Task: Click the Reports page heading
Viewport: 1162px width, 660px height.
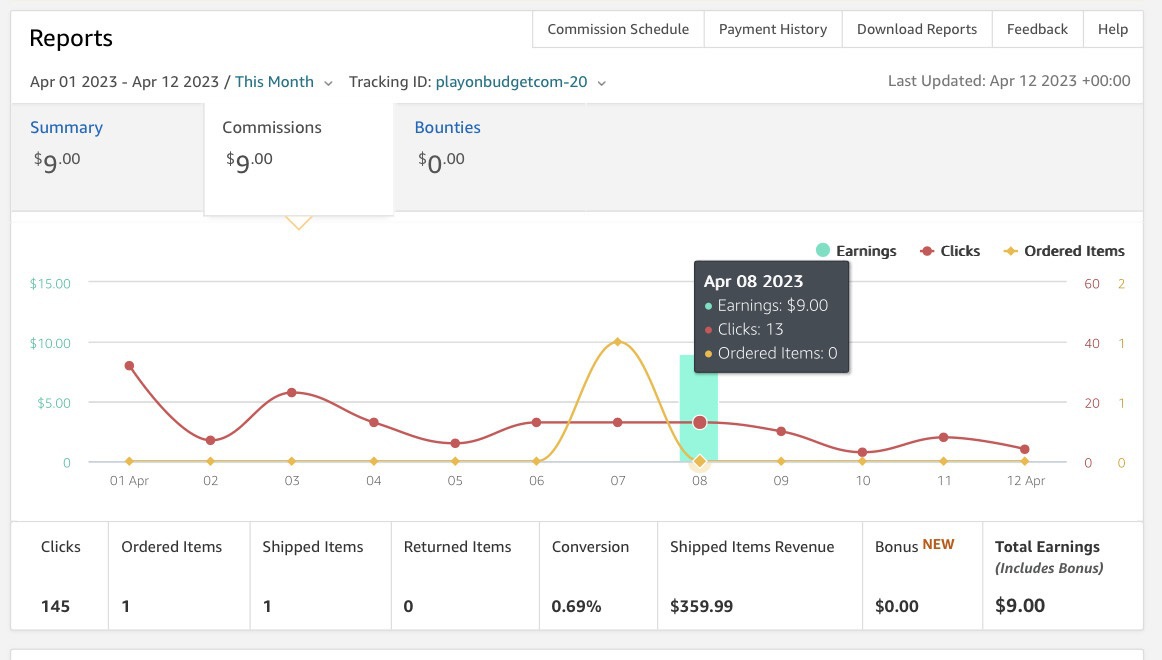Action: coord(71,38)
